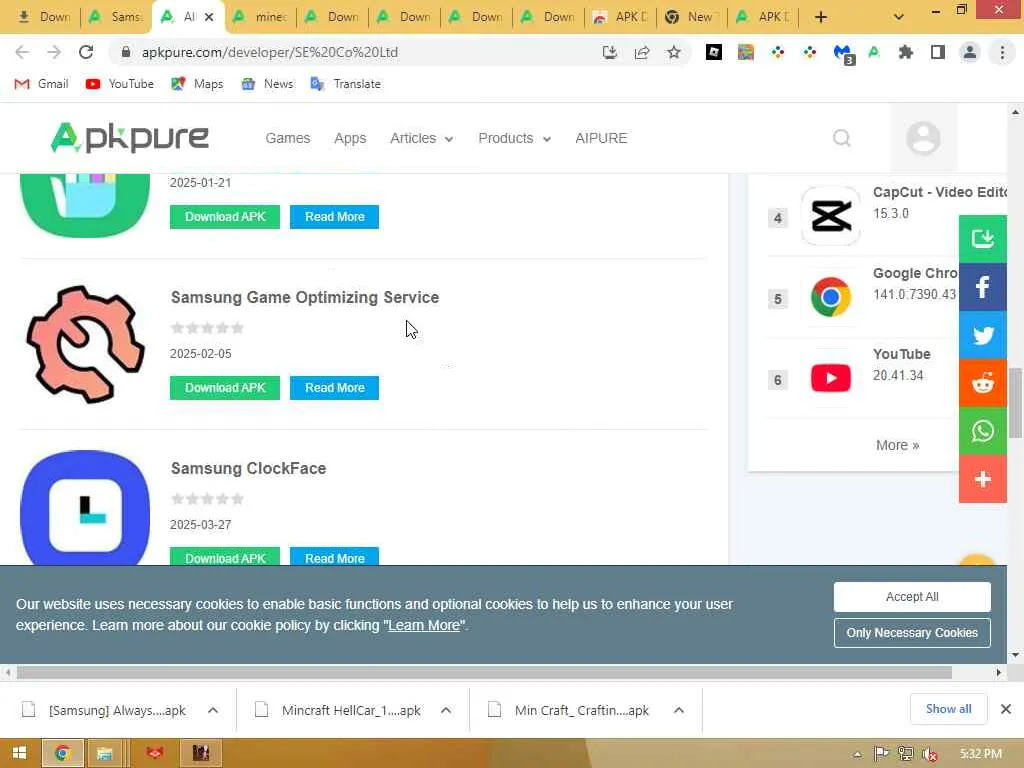Open the user account avatar on APKPure
This screenshot has height=768, width=1024.
(x=923, y=138)
